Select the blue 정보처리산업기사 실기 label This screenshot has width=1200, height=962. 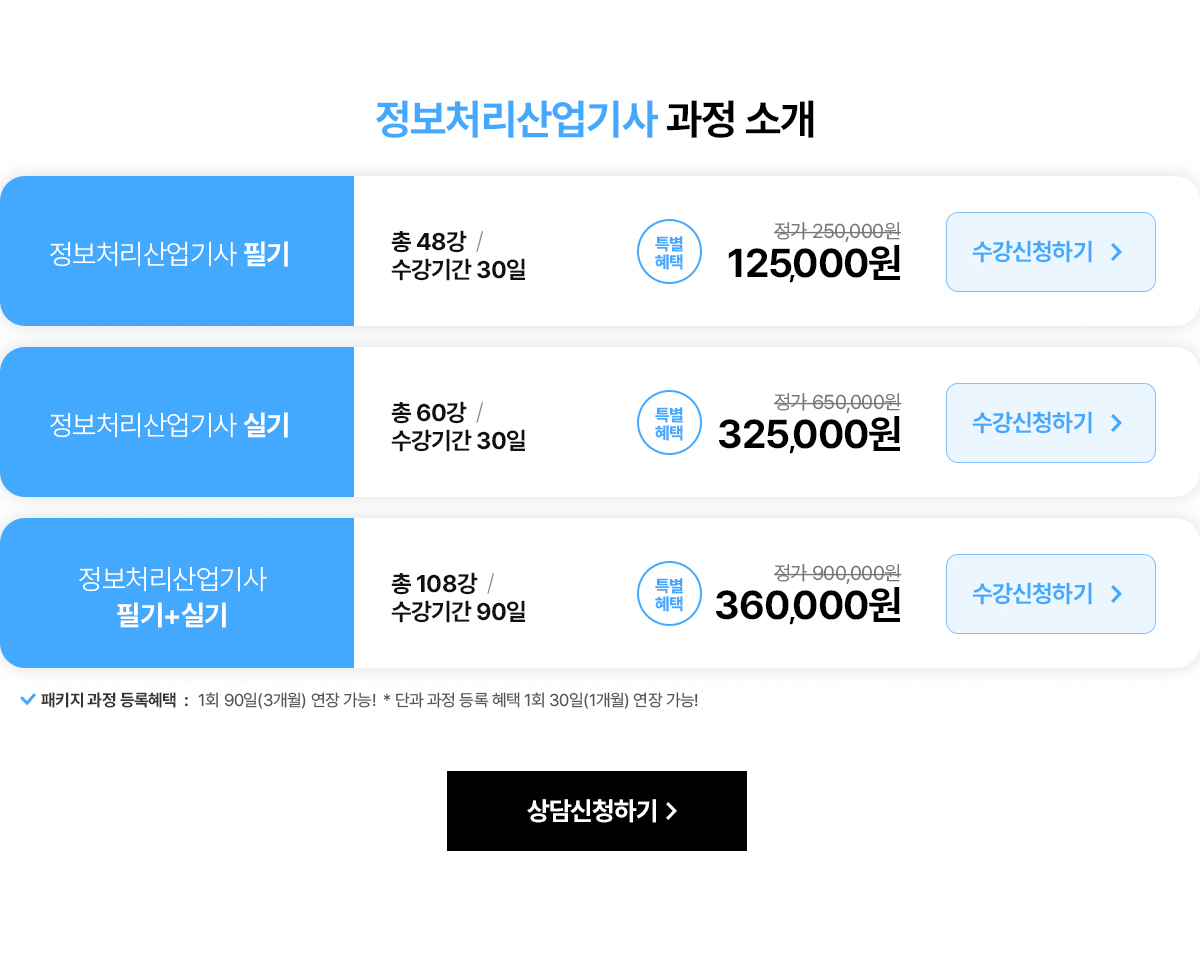(x=170, y=425)
